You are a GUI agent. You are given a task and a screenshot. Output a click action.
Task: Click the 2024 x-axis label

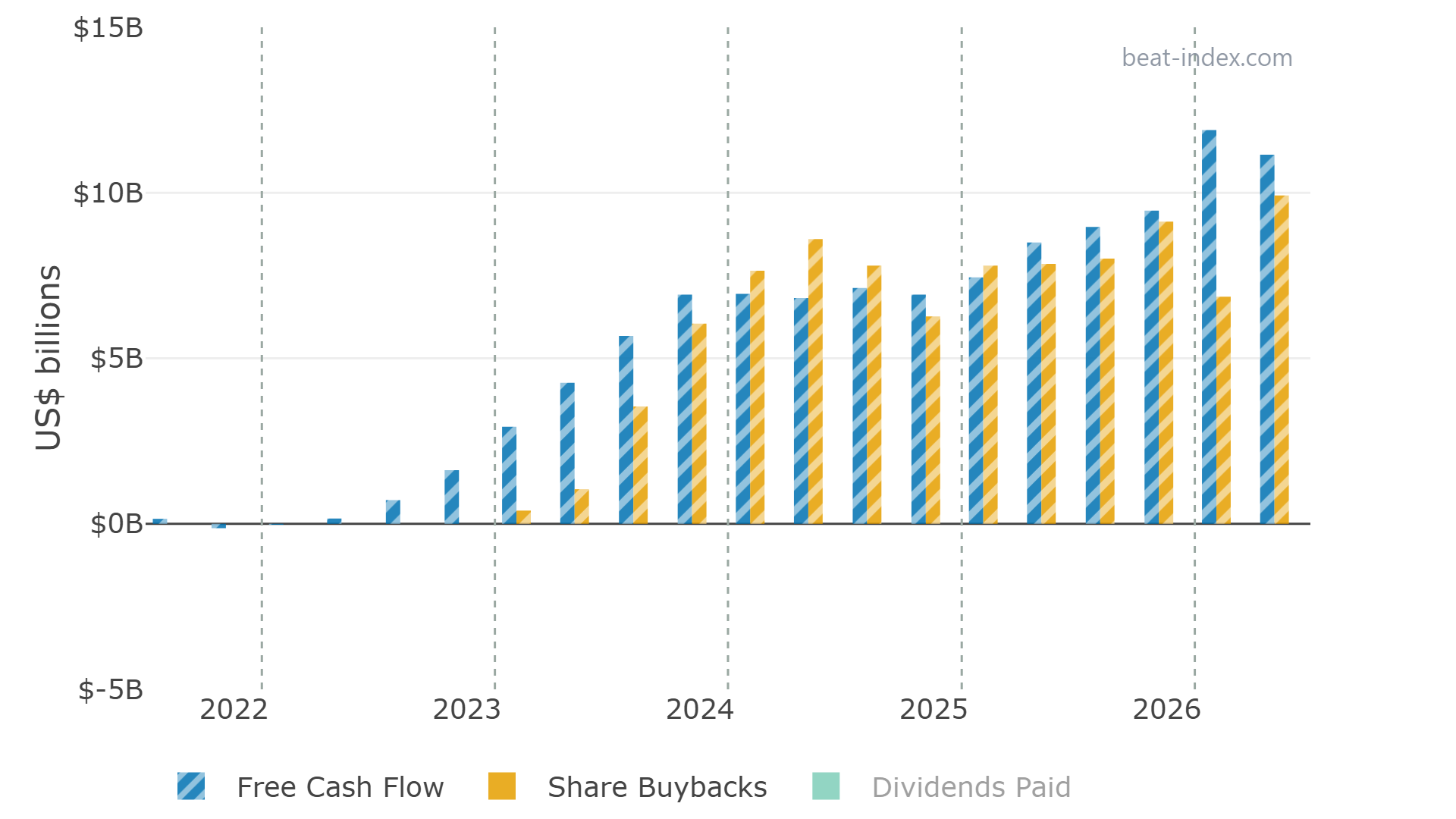(x=700, y=710)
